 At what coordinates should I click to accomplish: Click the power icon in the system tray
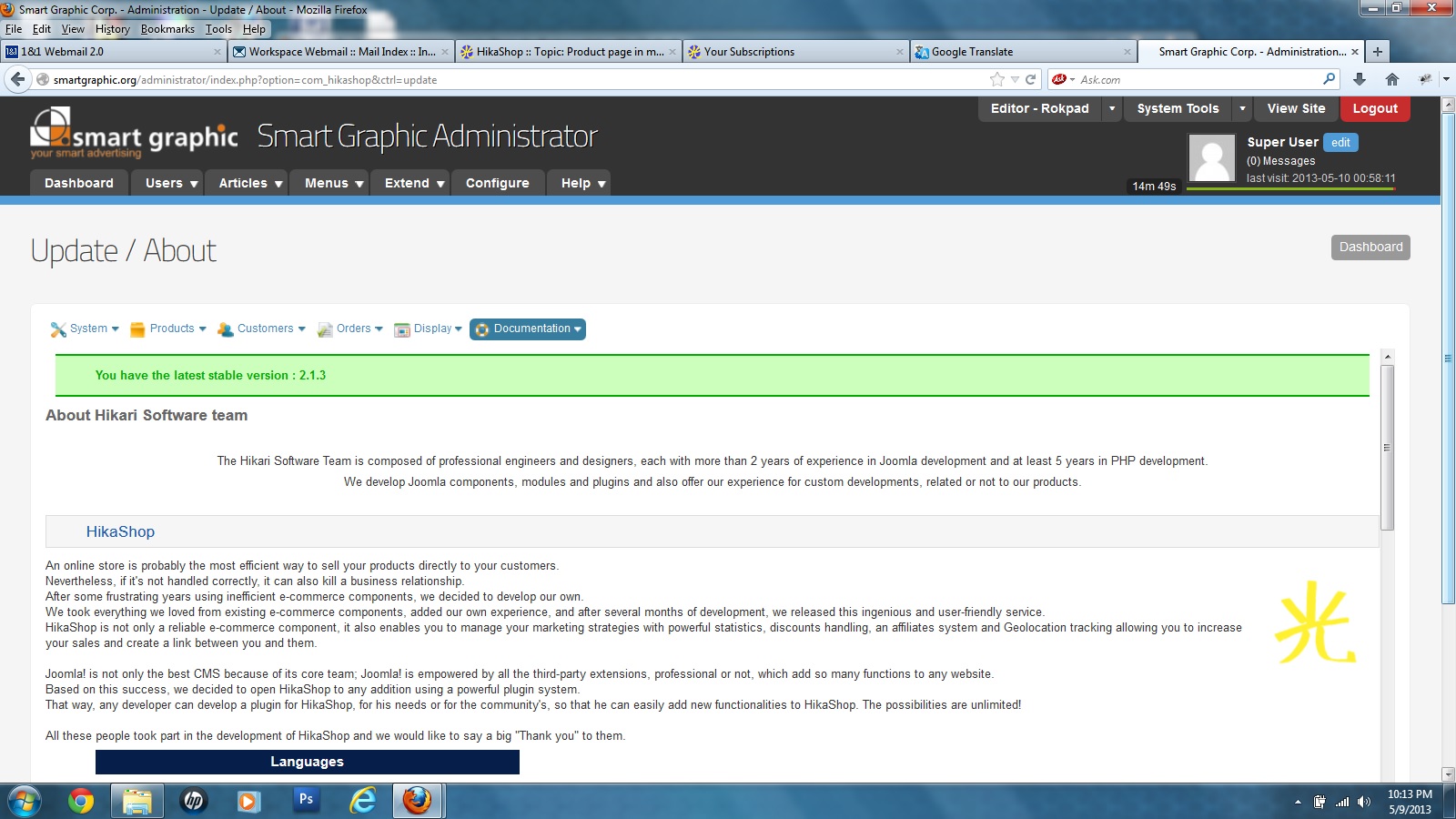pos(1319,802)
